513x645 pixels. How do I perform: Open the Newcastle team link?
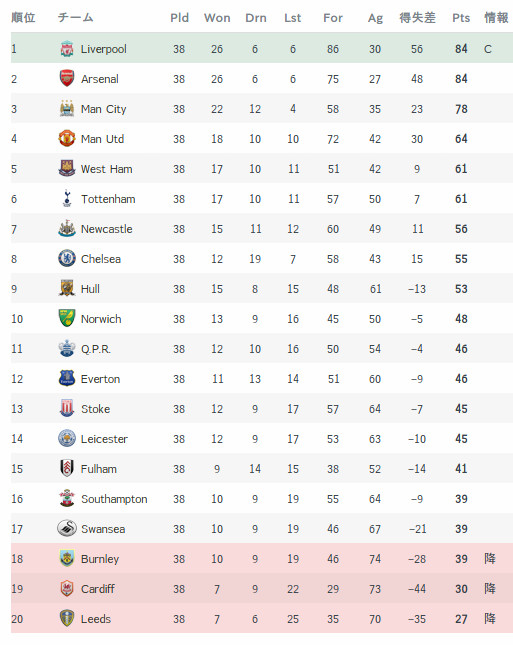107,229
